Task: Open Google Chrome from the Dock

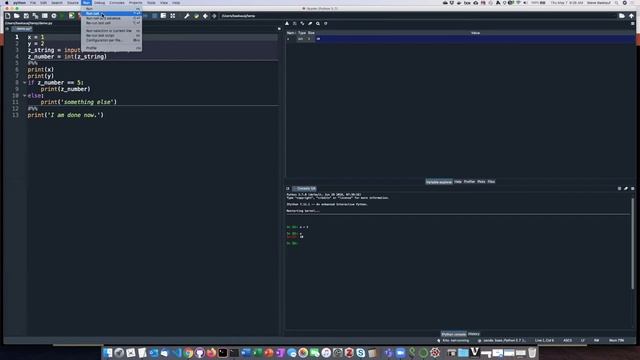Action: [188, 353]
